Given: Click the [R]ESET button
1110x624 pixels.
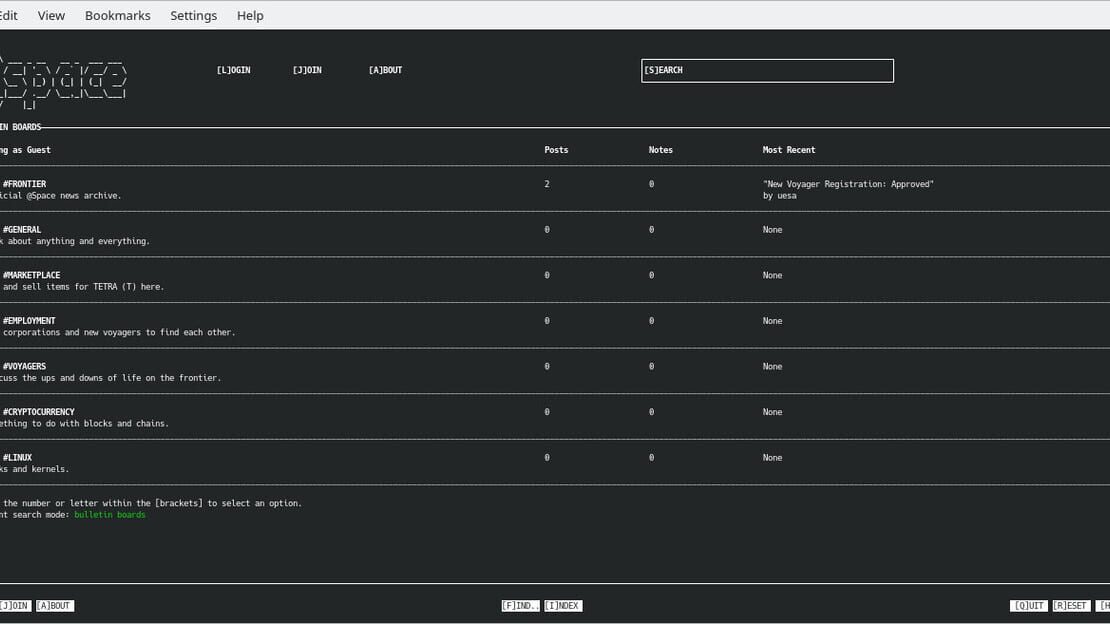Looking at the screenshot, I should [x=1071, y=606].
